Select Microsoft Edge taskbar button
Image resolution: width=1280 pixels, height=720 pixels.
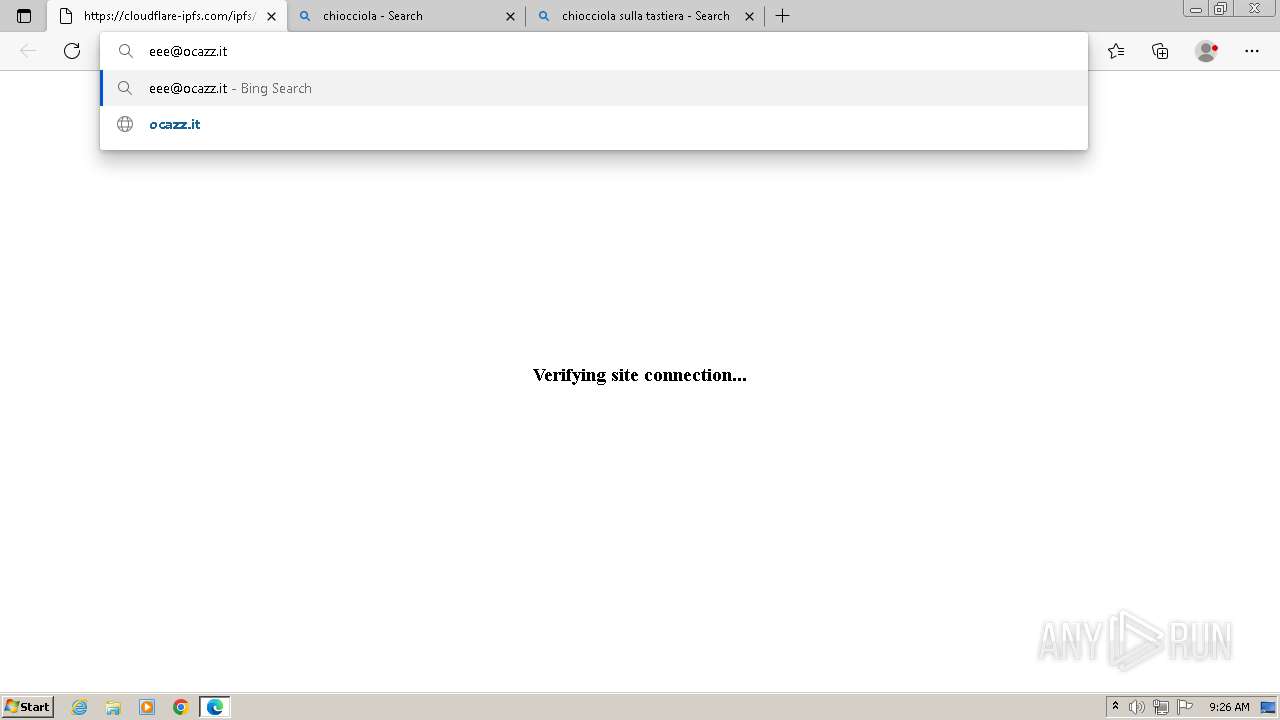pos(215,707)
